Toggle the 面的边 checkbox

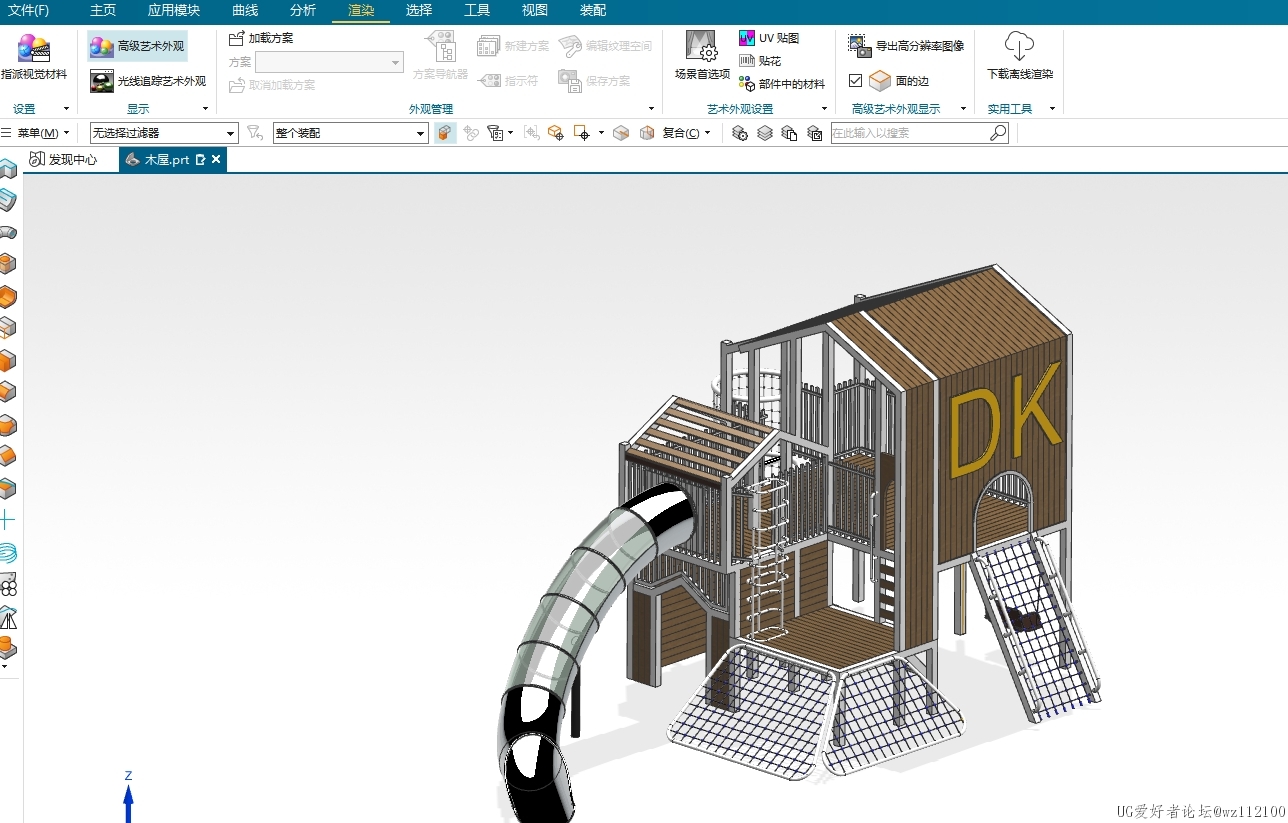click(855, 81)
